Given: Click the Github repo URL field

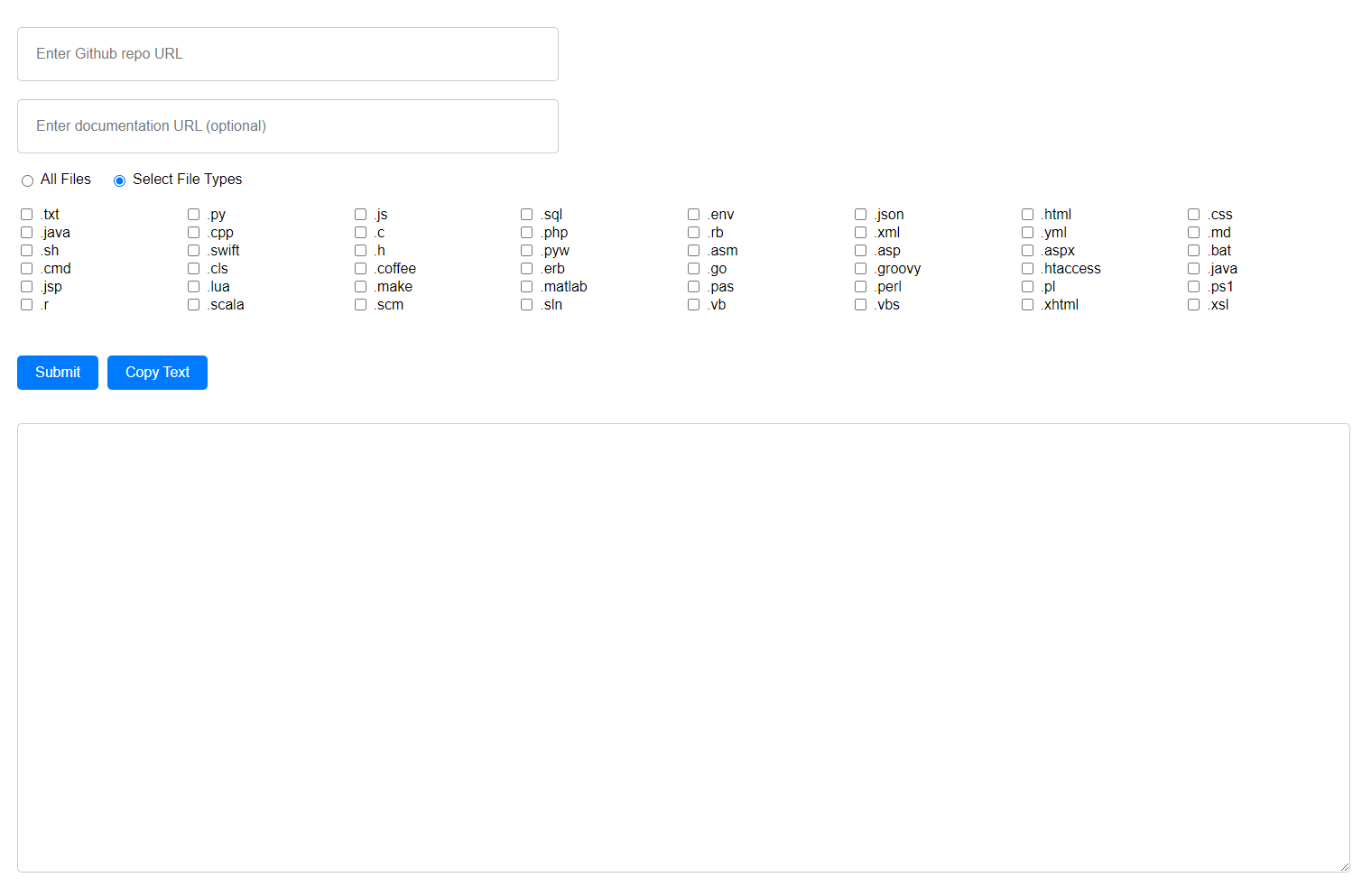Looking at the screenshot, I should click(287, 53).
